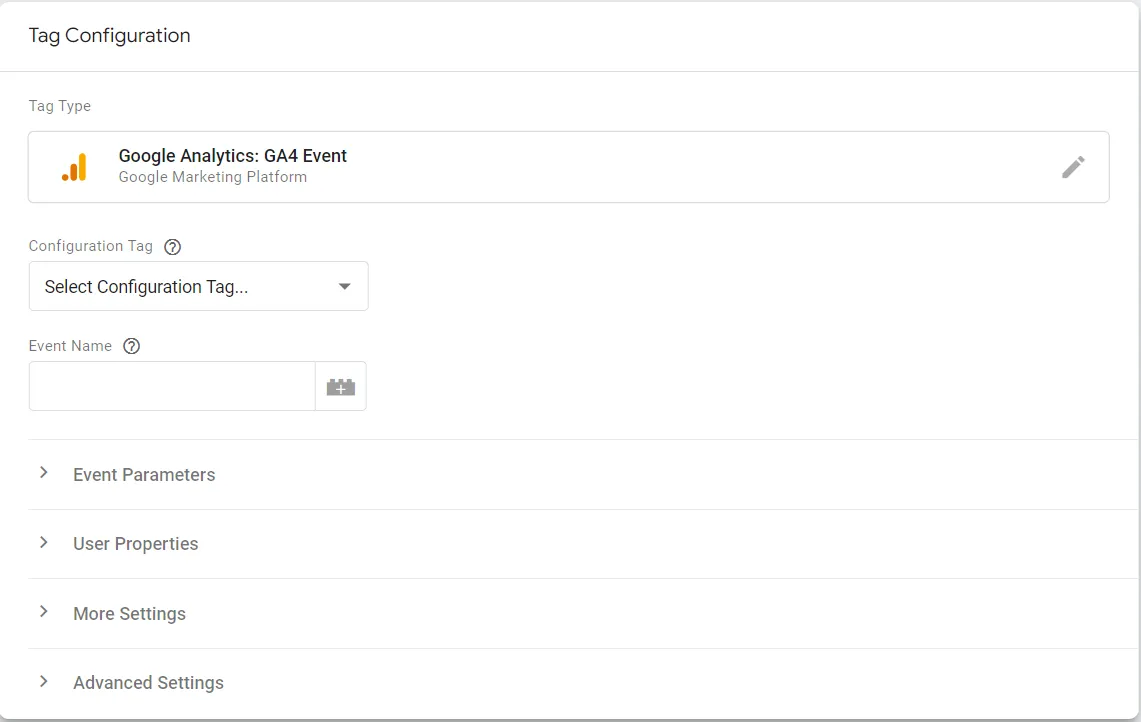The height and width of the screenshot is (722, 1141).
Task: Click the Tag Configuration header
Action: 109,35
